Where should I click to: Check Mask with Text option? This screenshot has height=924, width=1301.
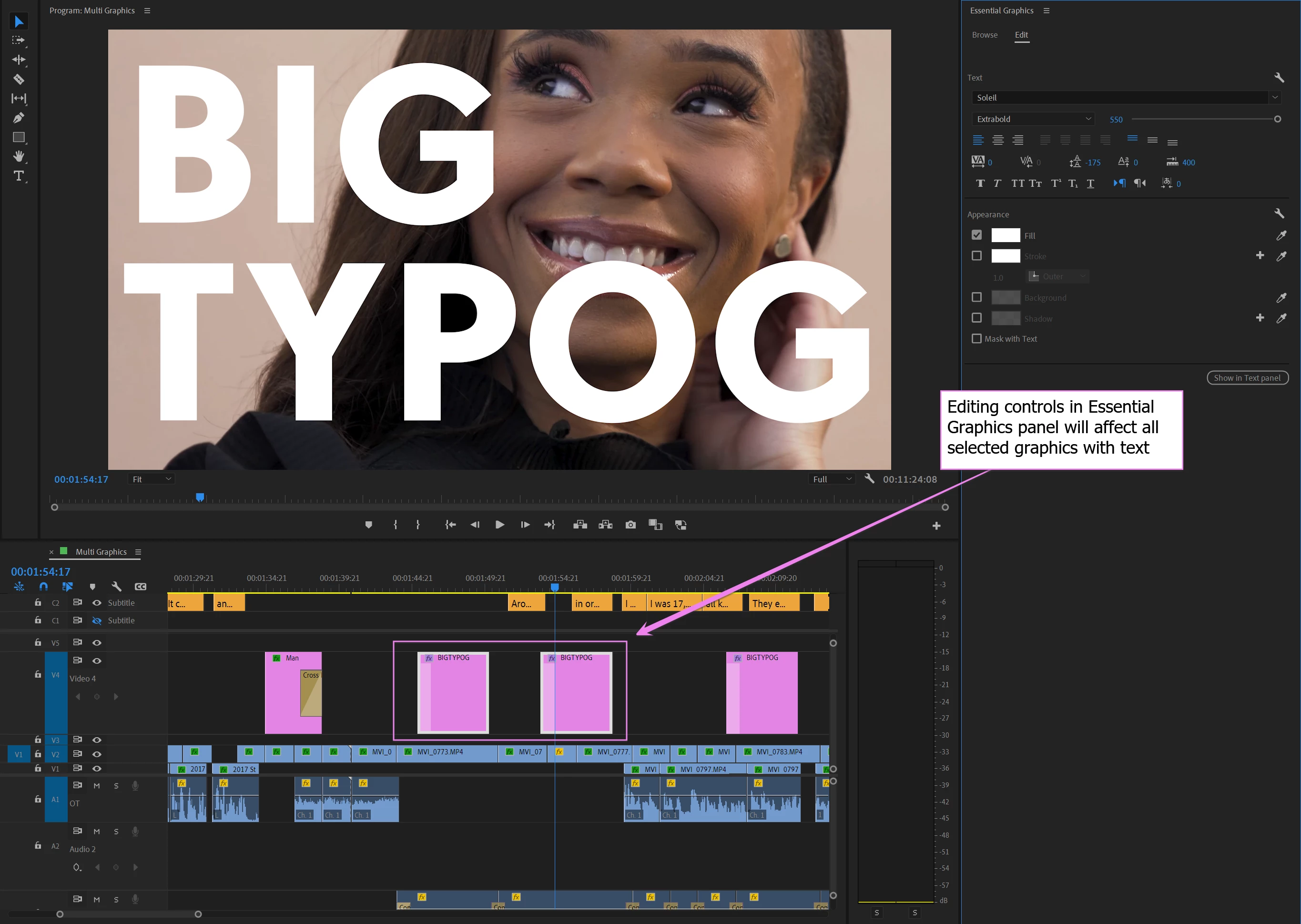(977, 338)
